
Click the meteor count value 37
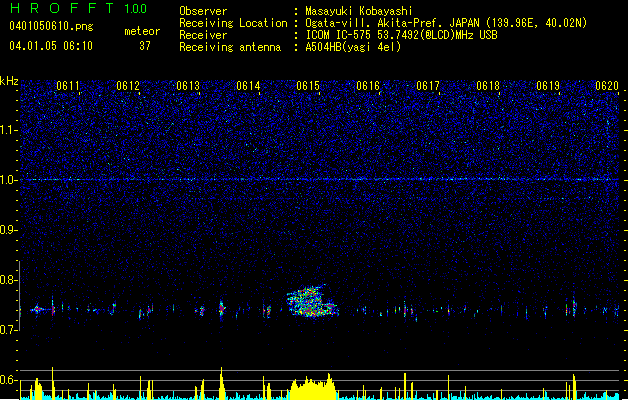(145, 46)
